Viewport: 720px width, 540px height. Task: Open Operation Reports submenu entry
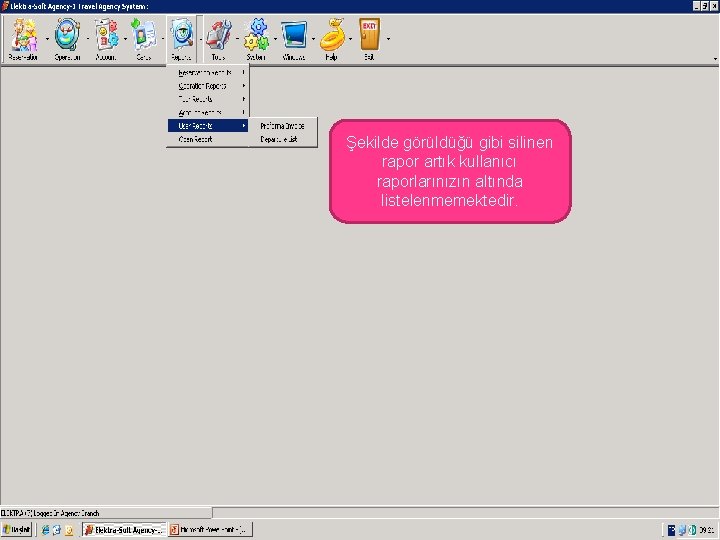[x=208, y=86]
